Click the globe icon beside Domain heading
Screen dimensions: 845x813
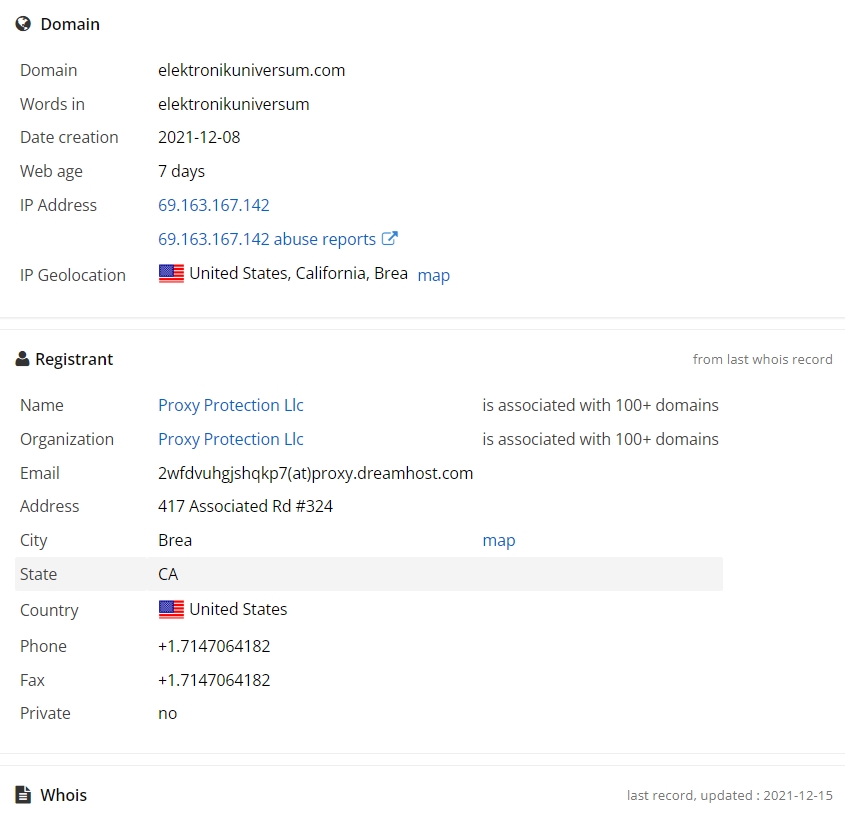pyautogui.click(x=23, y=24)
